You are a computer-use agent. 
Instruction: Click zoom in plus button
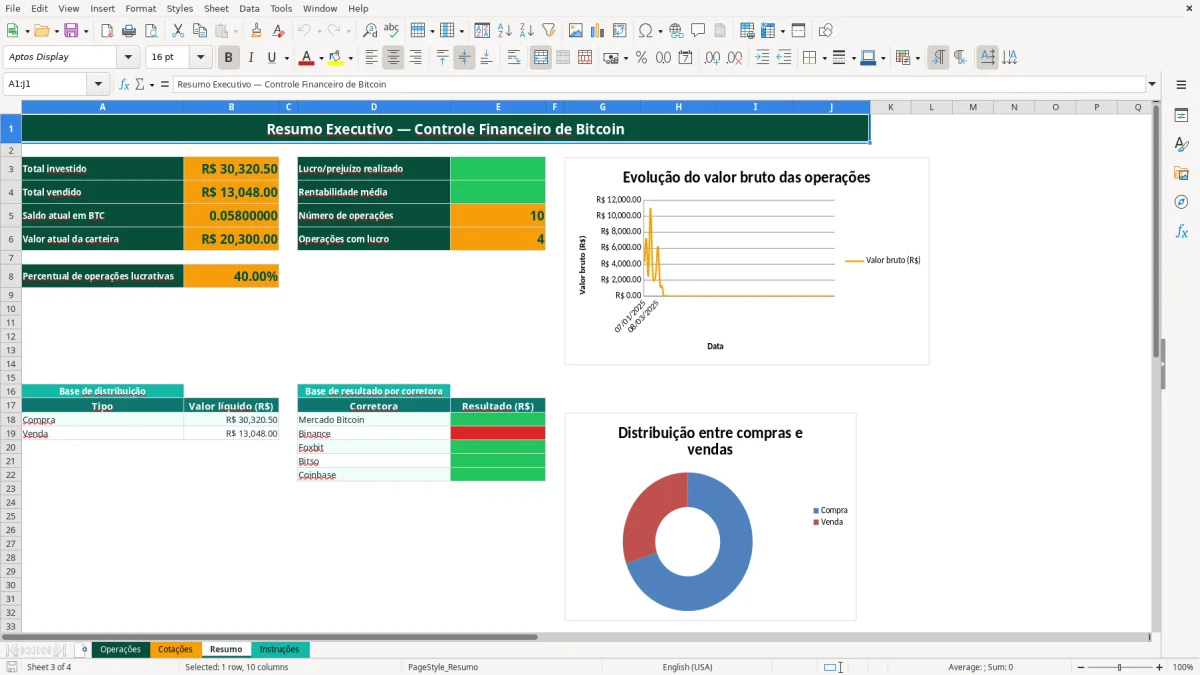(1160, 667)
